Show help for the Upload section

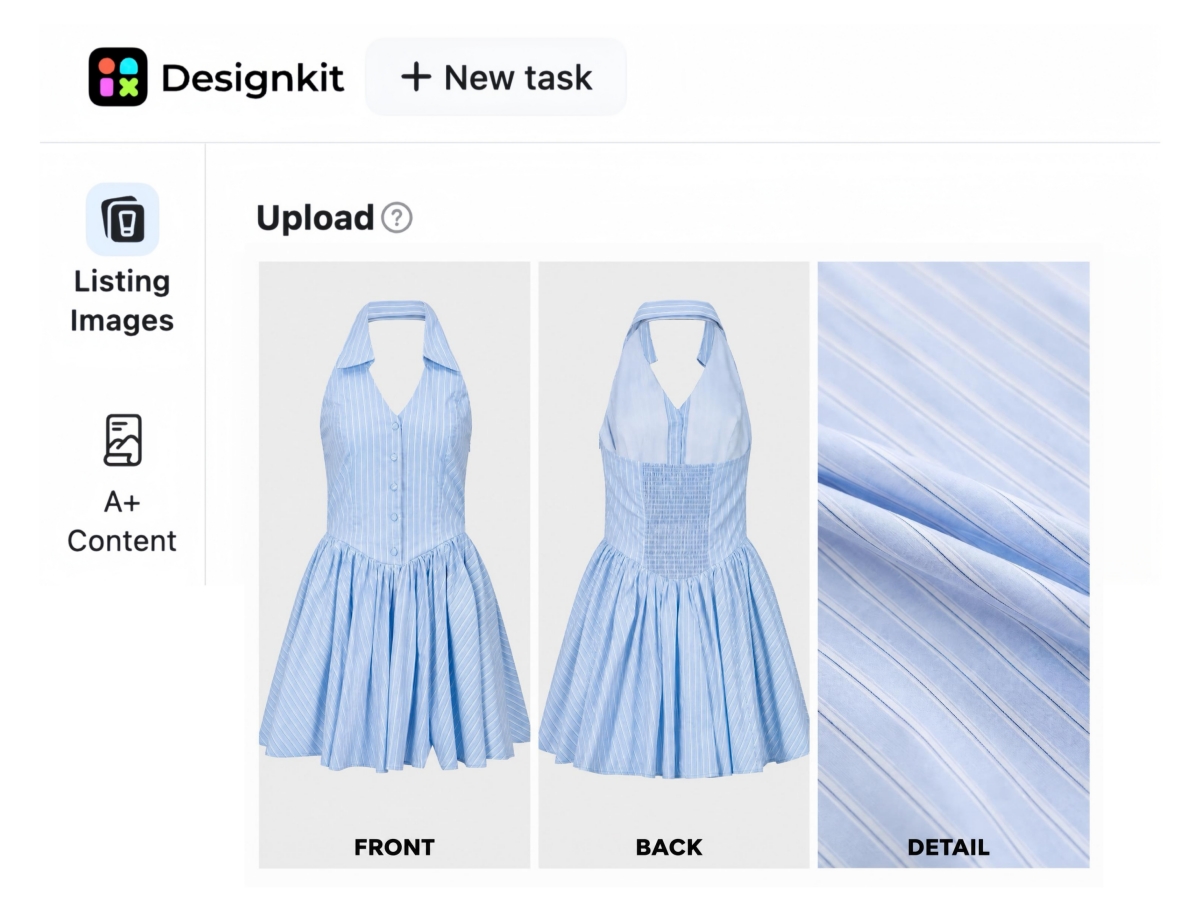pos(397,217)
